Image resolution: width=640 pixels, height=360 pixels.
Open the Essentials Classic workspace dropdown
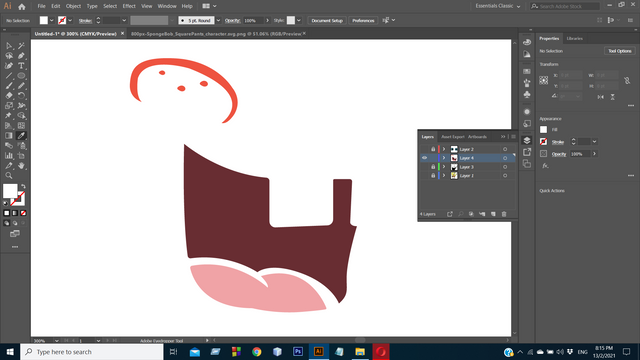click(498, 6)
